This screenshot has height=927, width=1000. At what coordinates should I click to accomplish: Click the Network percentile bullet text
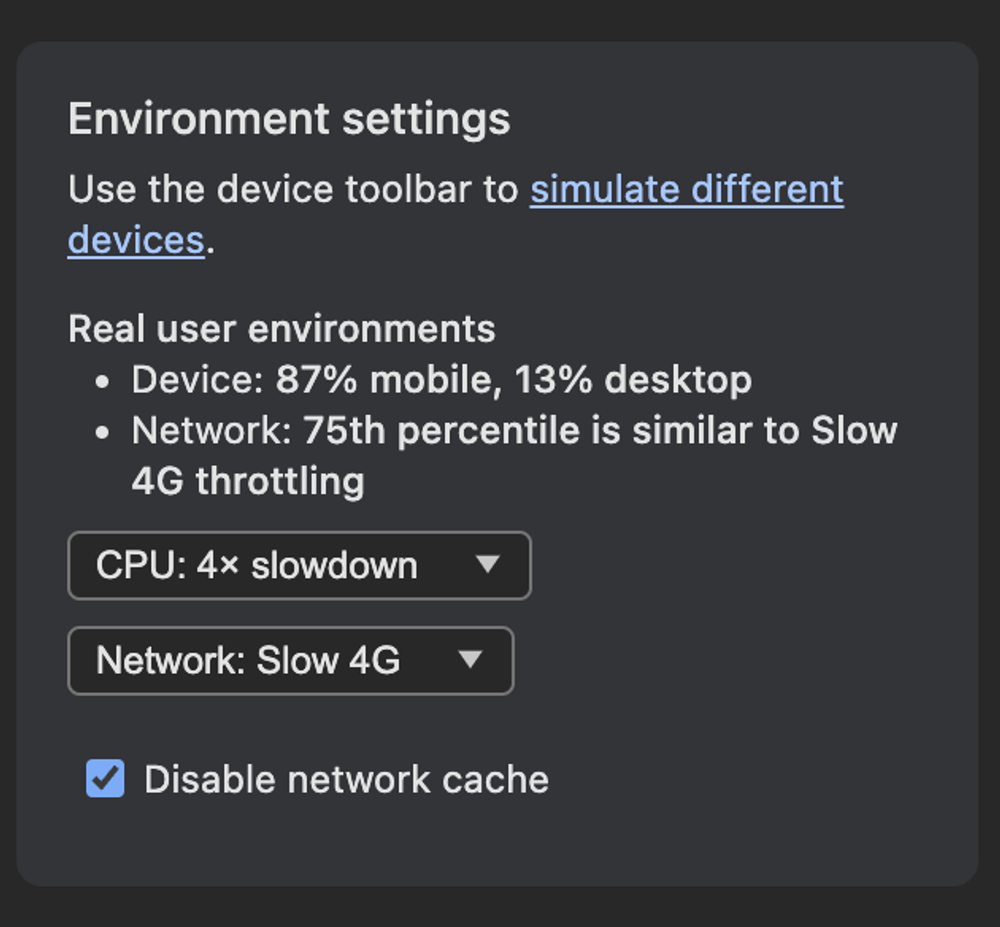click(513, 430)
